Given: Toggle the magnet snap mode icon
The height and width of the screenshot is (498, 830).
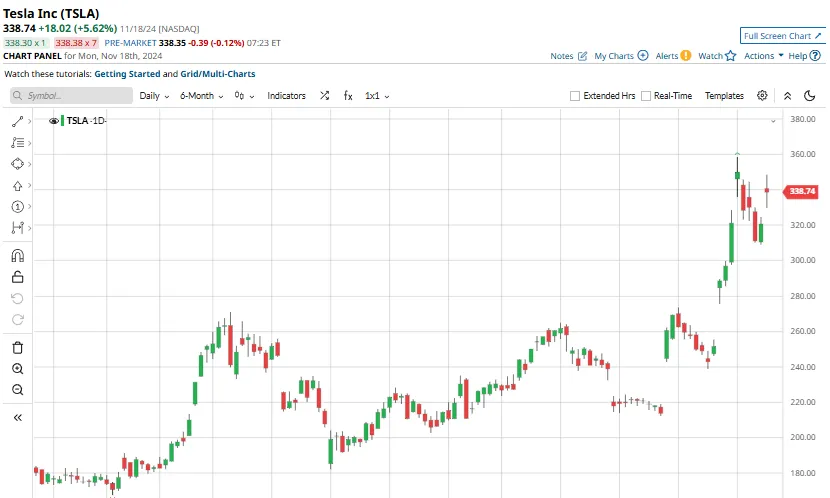Looking at the screenshot, I should pyautogui.click(x=17, y=256).
